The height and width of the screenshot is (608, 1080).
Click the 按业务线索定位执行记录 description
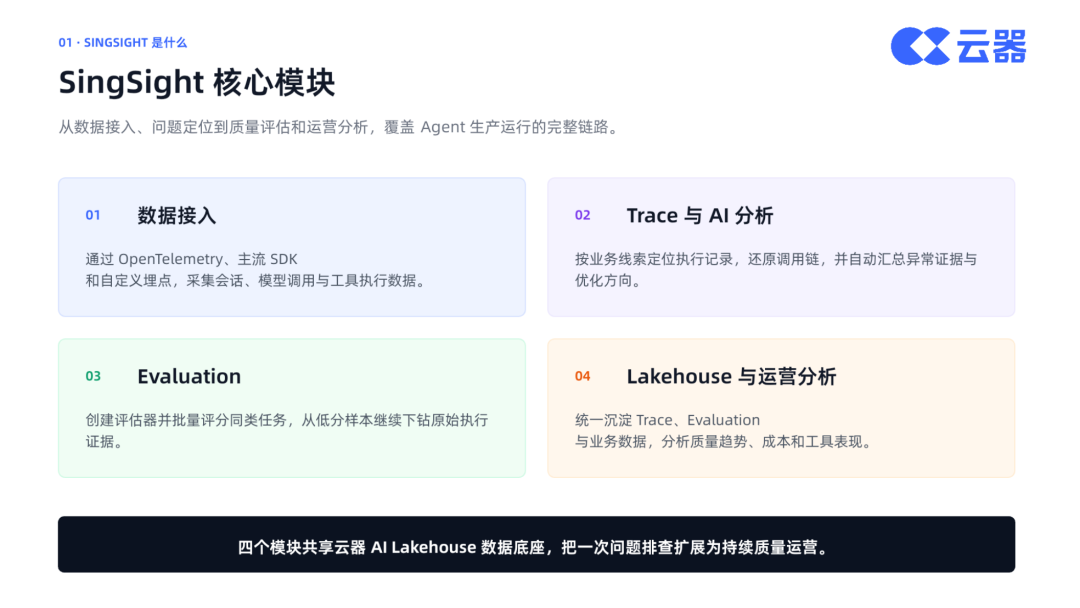776,270
